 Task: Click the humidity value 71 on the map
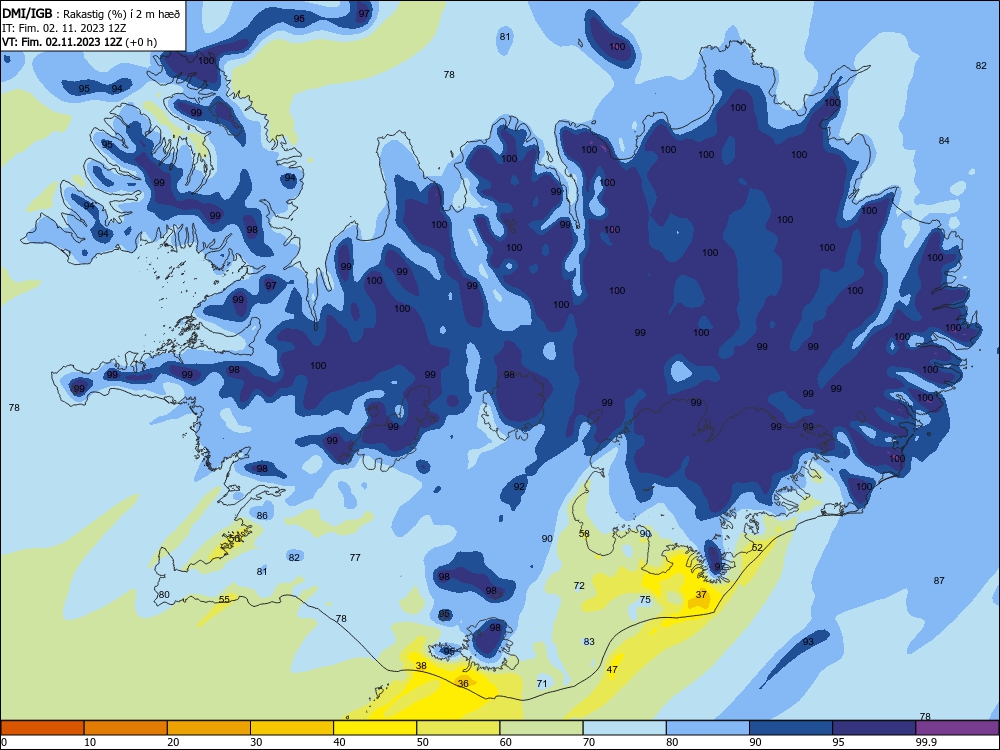coord(542,684)
